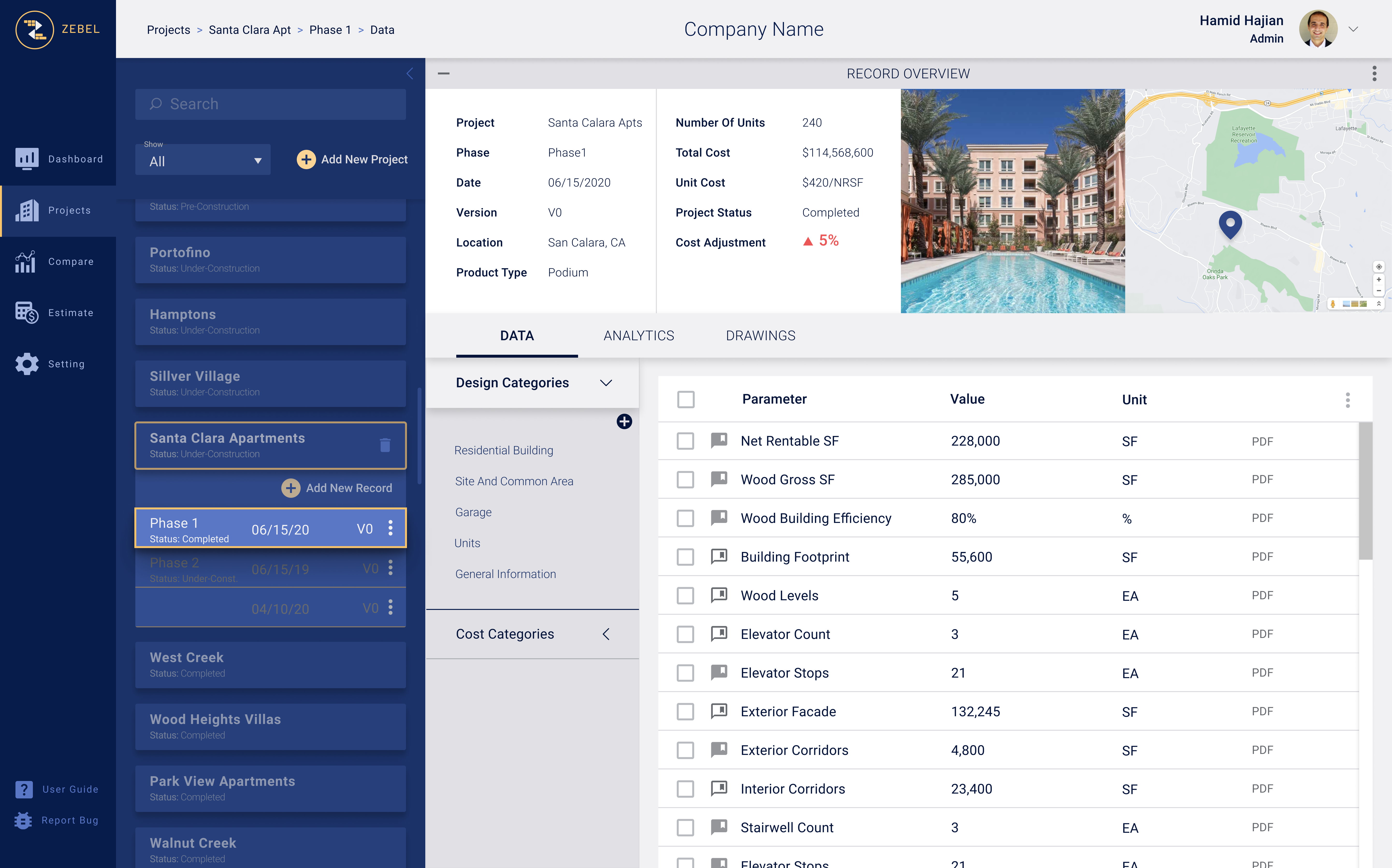Zoom in on the map

click(x=1379, y=280)
